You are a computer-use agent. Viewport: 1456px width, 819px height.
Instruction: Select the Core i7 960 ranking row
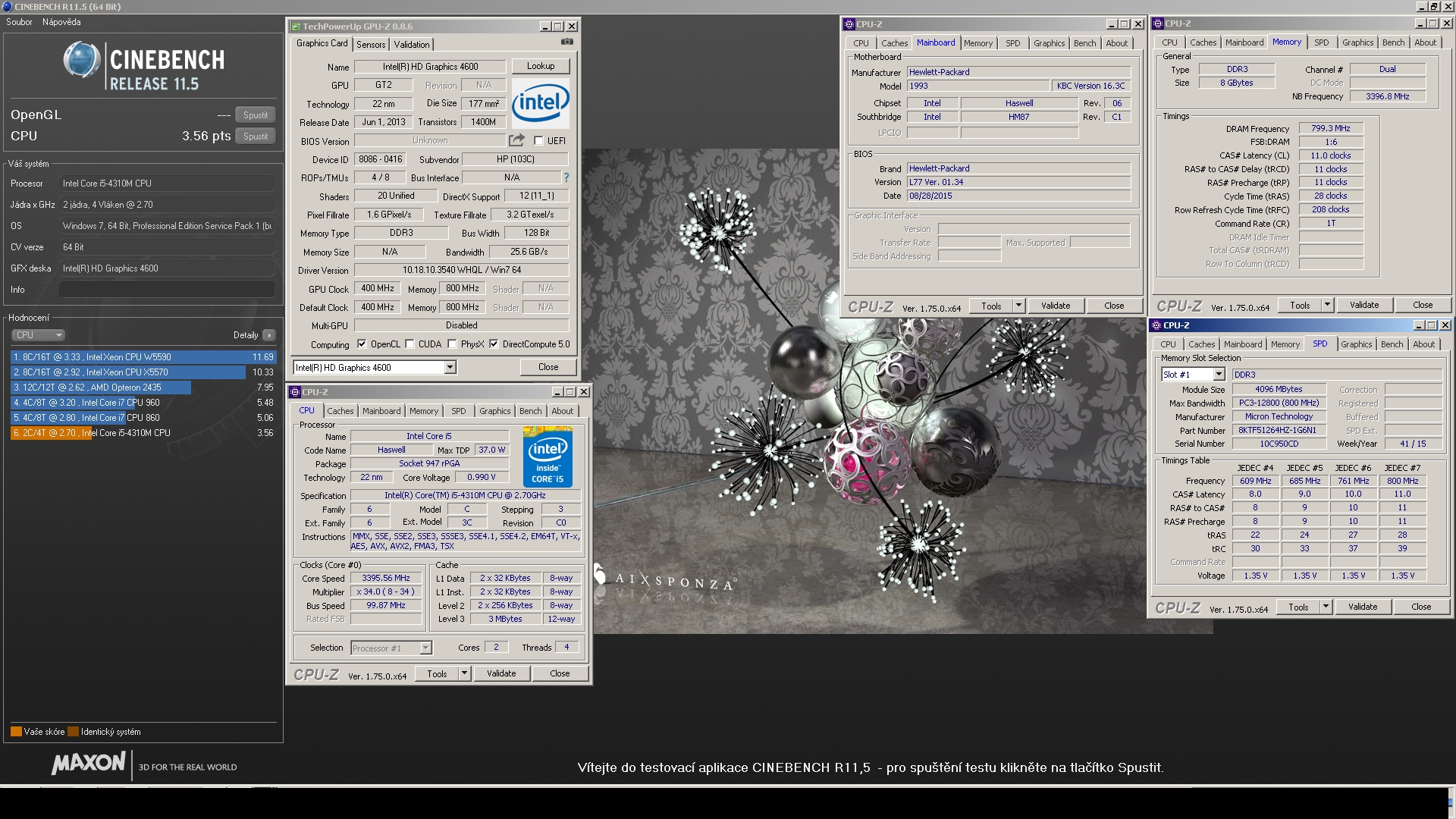tap(143, 403)
